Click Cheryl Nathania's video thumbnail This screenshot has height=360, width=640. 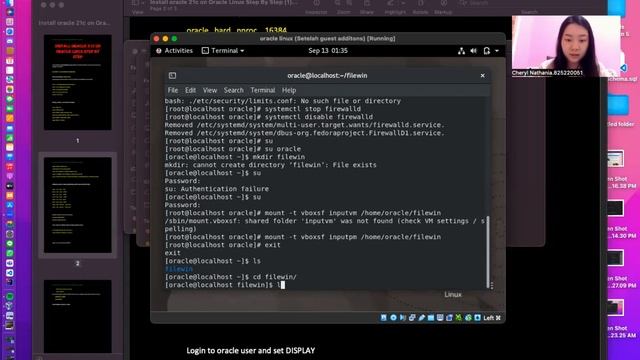point(566,46)
